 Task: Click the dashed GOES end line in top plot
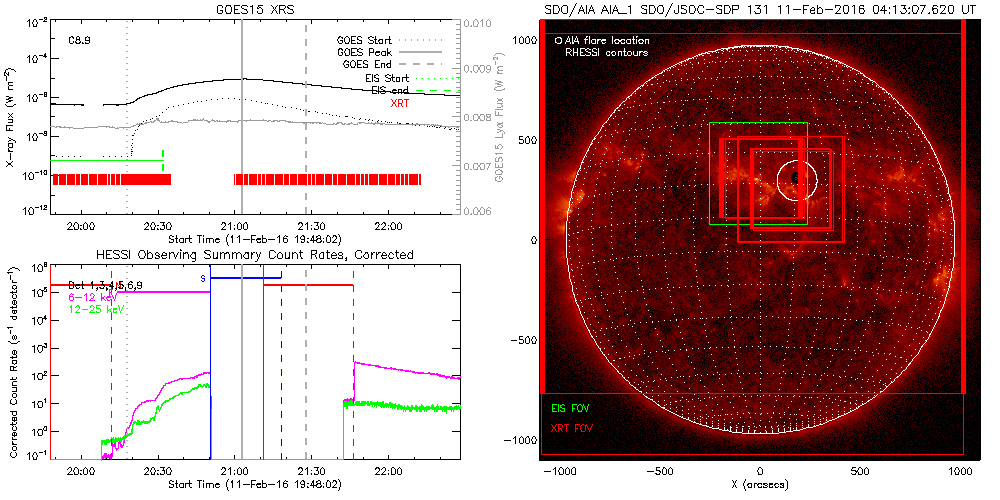(306, 150)
